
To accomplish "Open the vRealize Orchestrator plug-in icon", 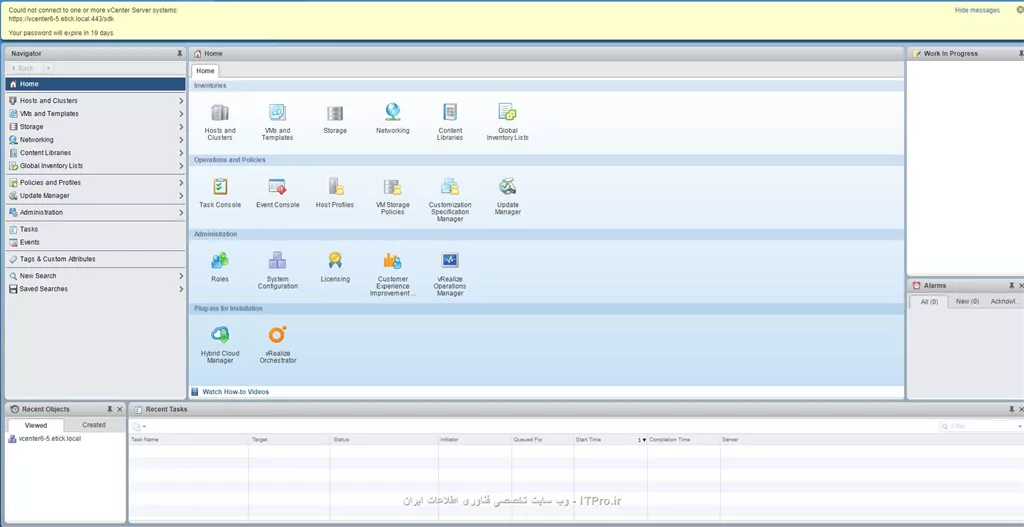I will [278, 335].
